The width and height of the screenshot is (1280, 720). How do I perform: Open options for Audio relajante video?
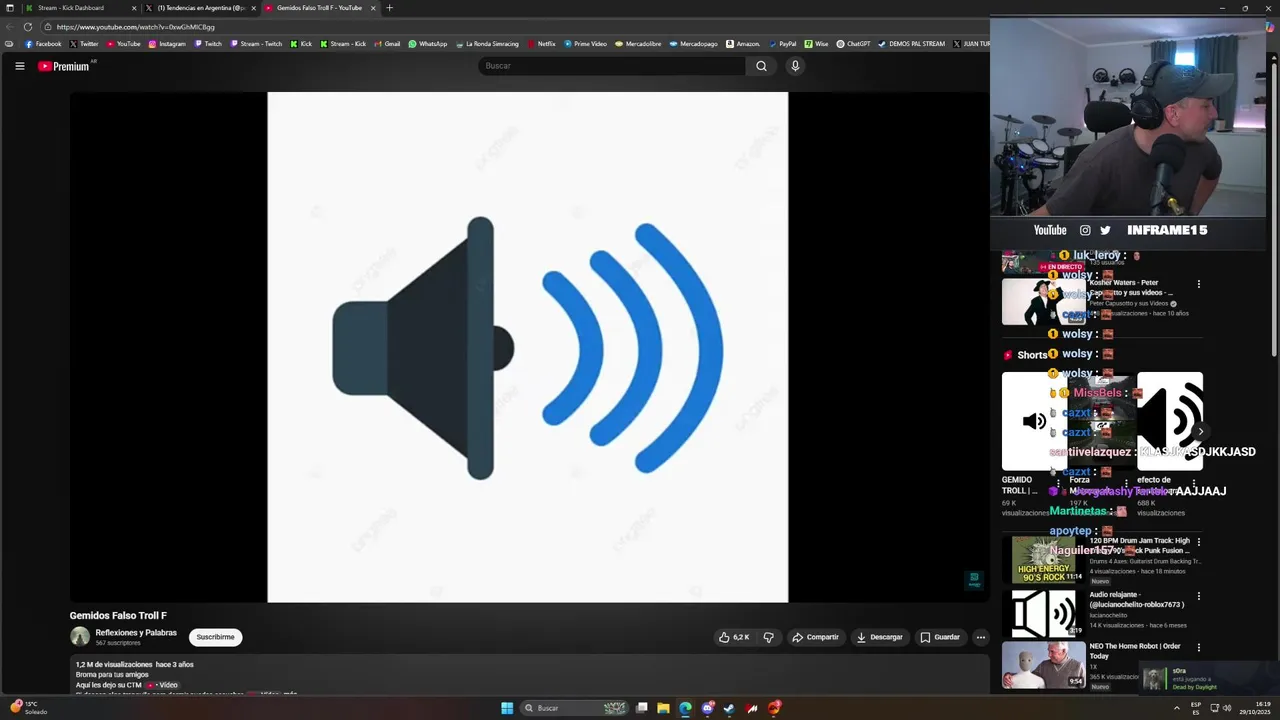point(1198,596)
